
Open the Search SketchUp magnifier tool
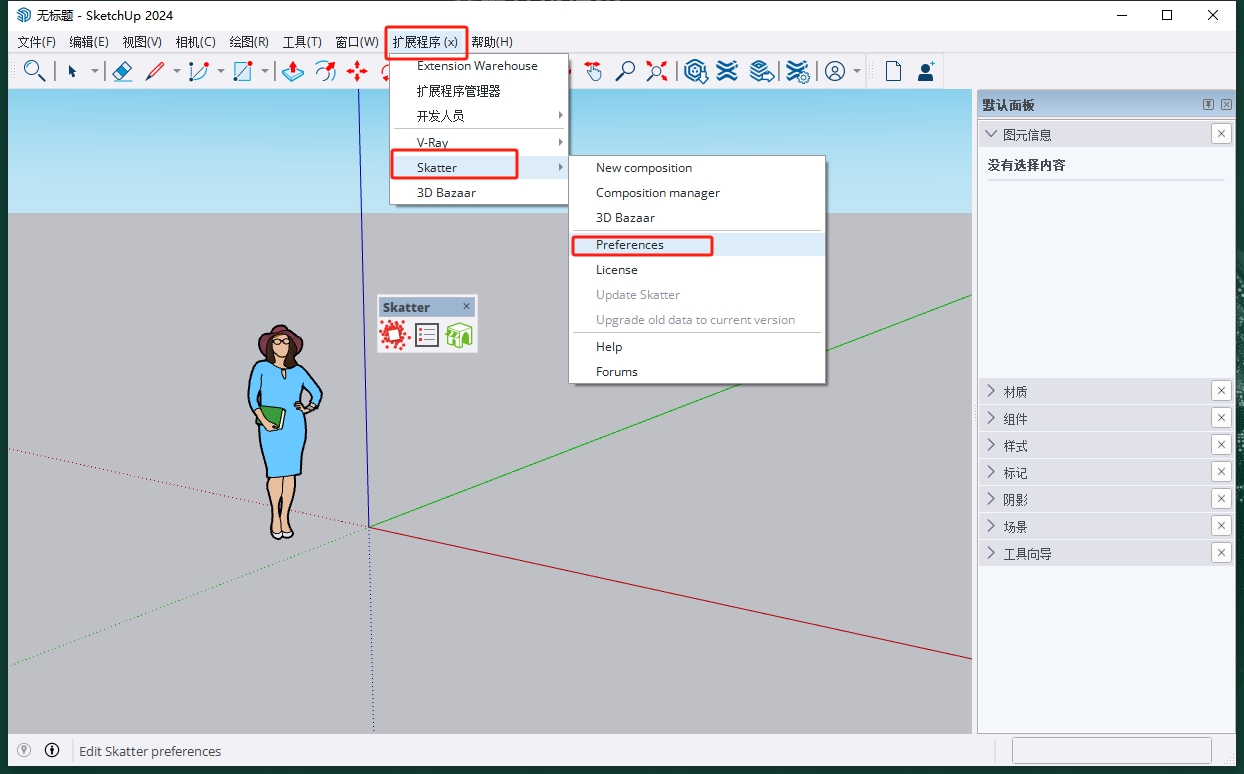34,71
